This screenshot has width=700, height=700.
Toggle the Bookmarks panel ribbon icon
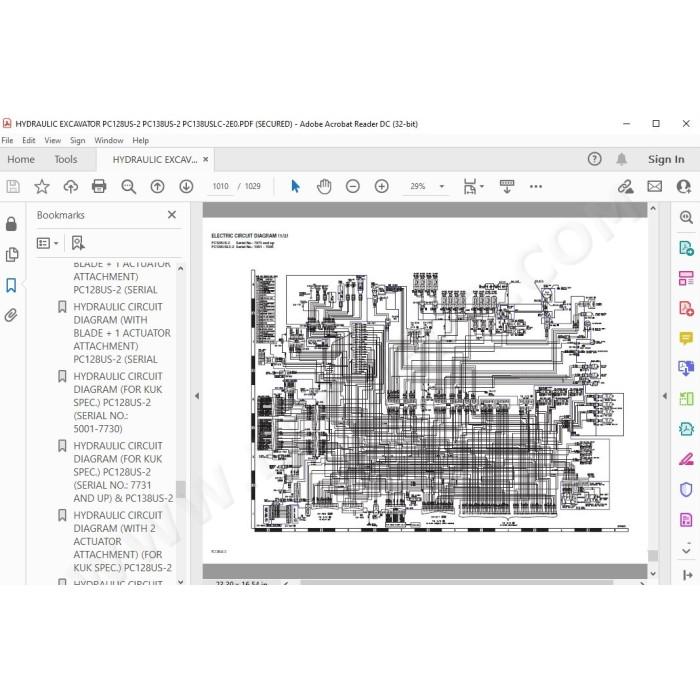[x=11, y=285]
